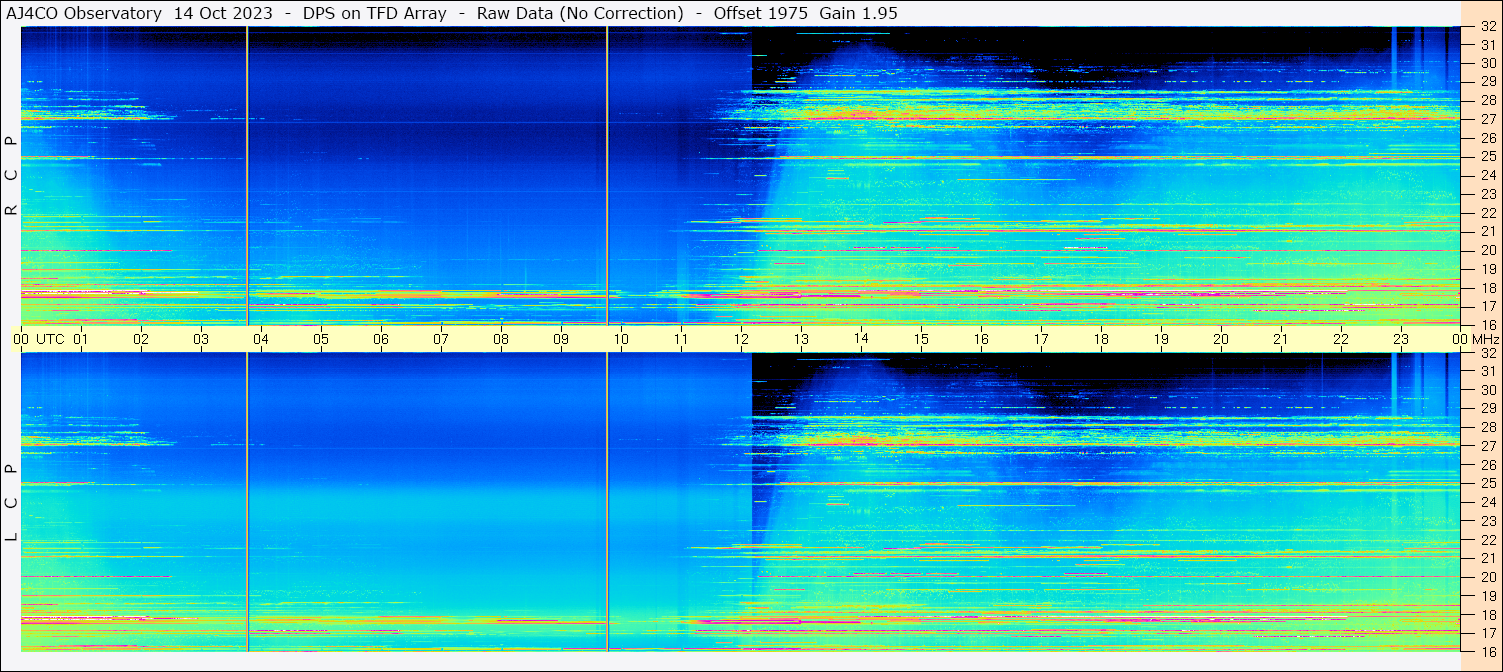Screen dimensions: 1503x672
Task: Click the 20 MHz label on the lower frequency scale
Action: [x=1487, y=577]
